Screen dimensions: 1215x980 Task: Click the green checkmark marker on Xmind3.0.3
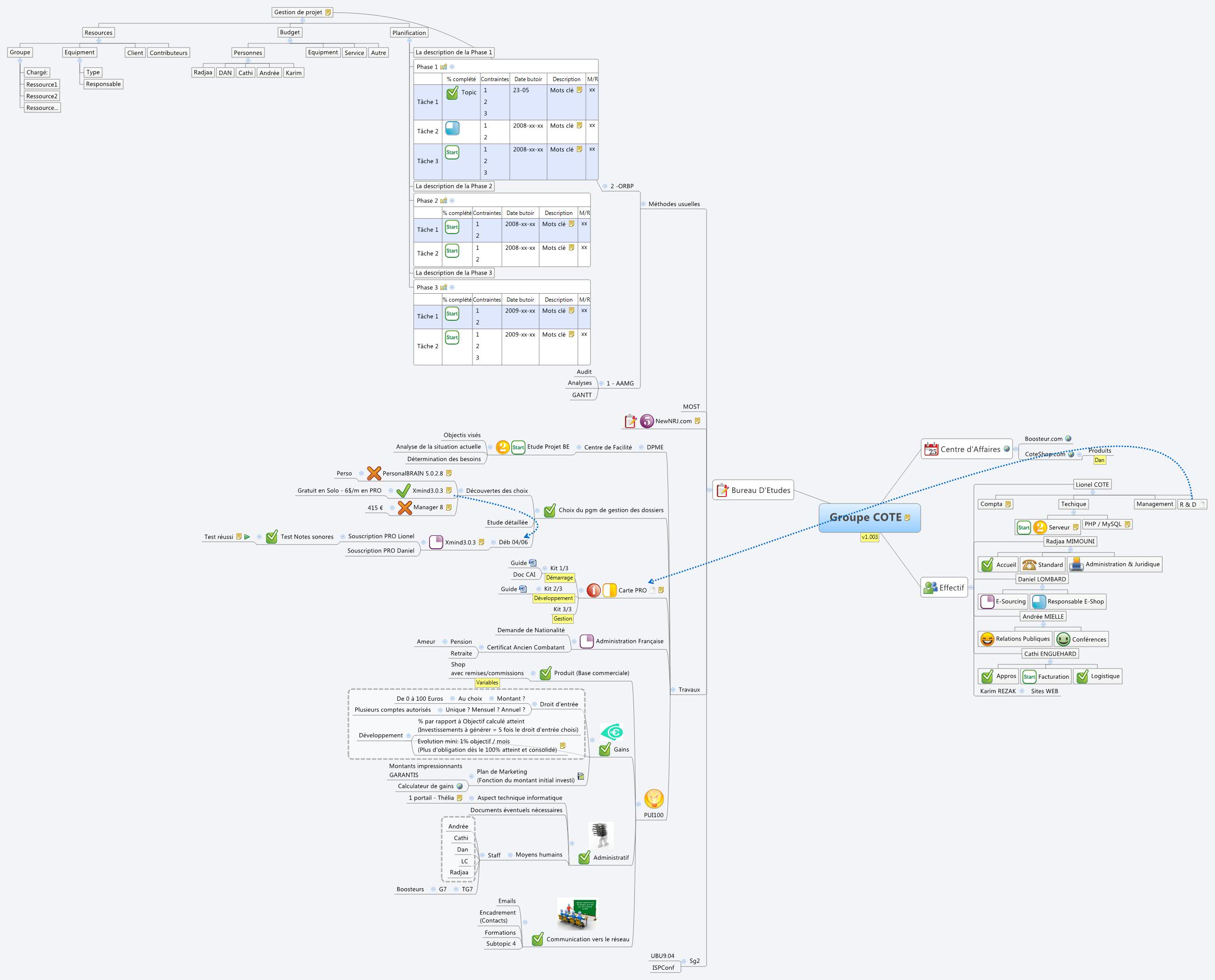404,490
